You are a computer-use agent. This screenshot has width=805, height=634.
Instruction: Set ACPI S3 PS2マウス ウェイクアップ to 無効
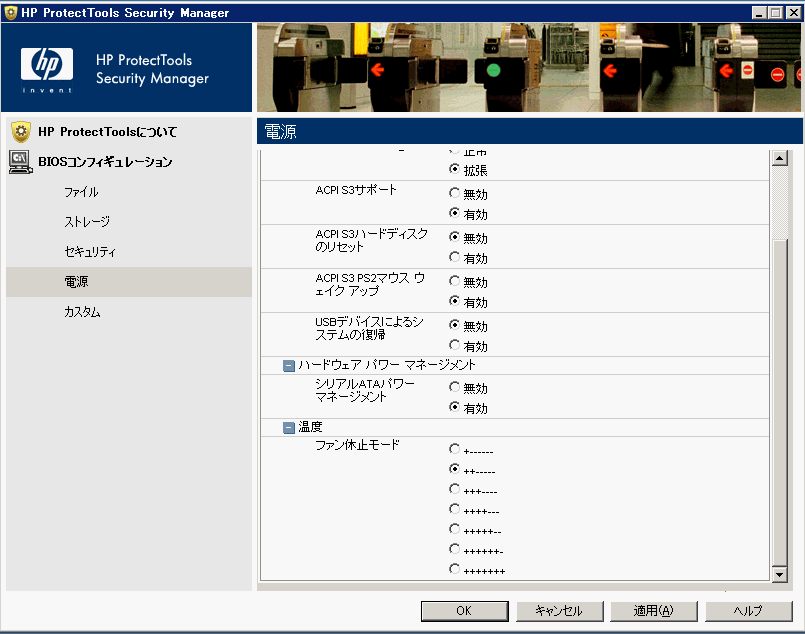454,281
